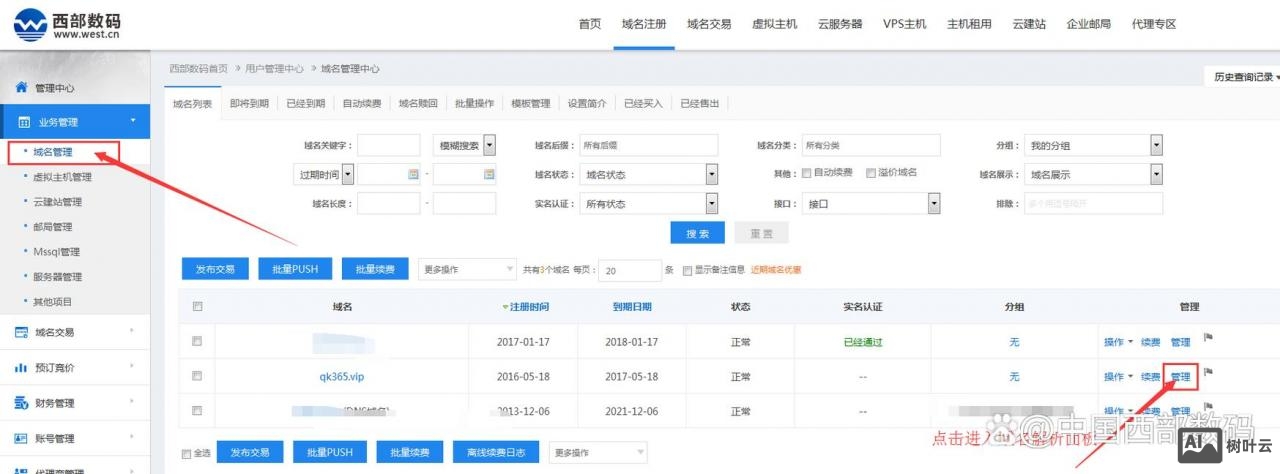Click the 域名交易 sidebar icon
The height and width of the screenshot is (474, 1280).
(x=21, y=332)
